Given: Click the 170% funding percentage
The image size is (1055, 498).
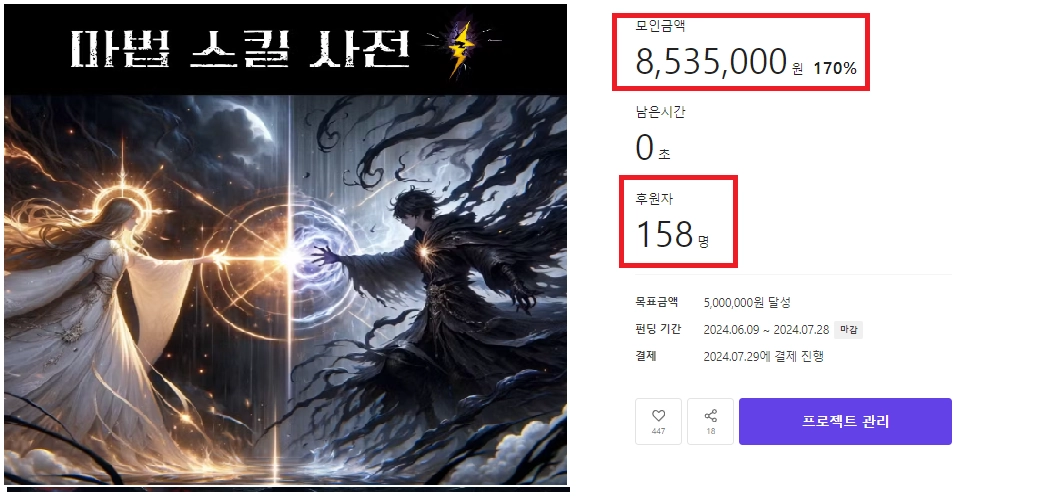Looking at the screenshot, I should [x=835, y=68].
